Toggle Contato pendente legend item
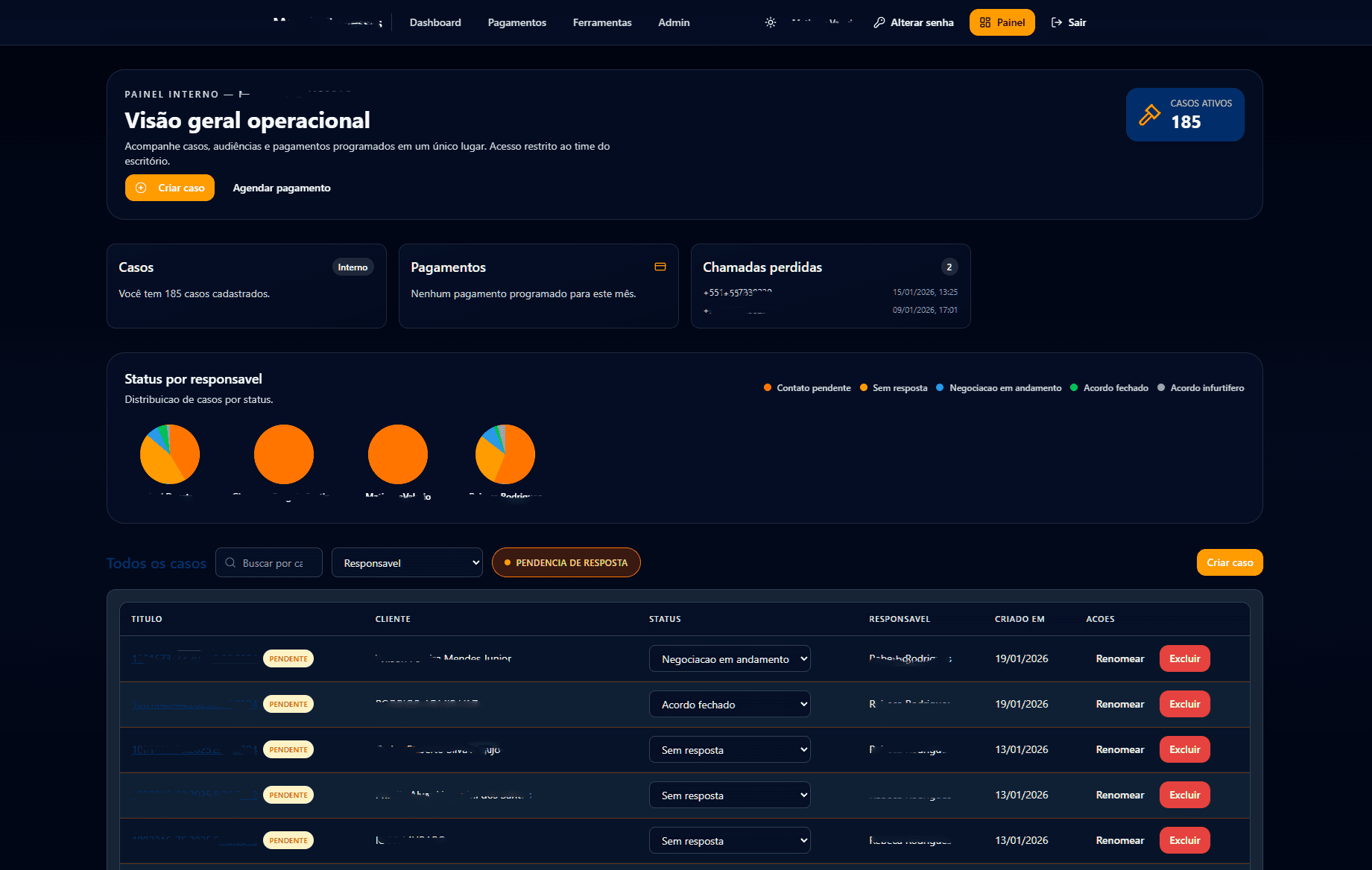 click(x=807, y=388)
